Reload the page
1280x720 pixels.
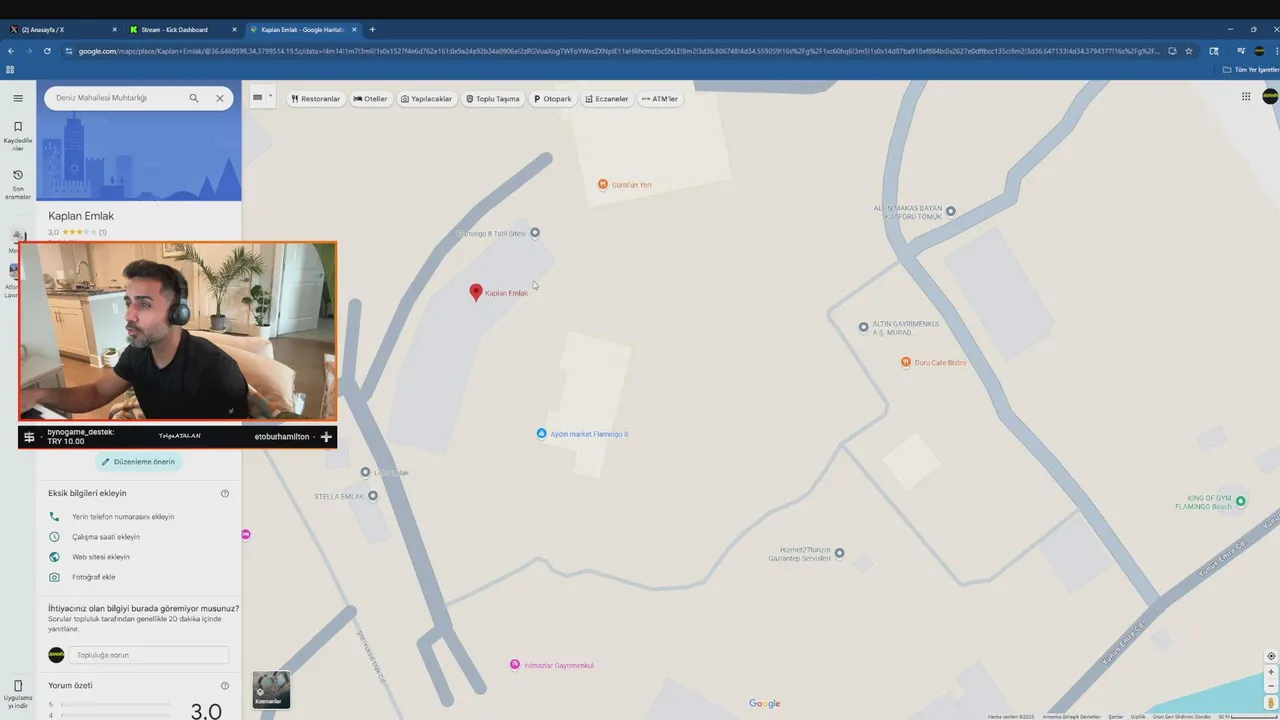47,51
